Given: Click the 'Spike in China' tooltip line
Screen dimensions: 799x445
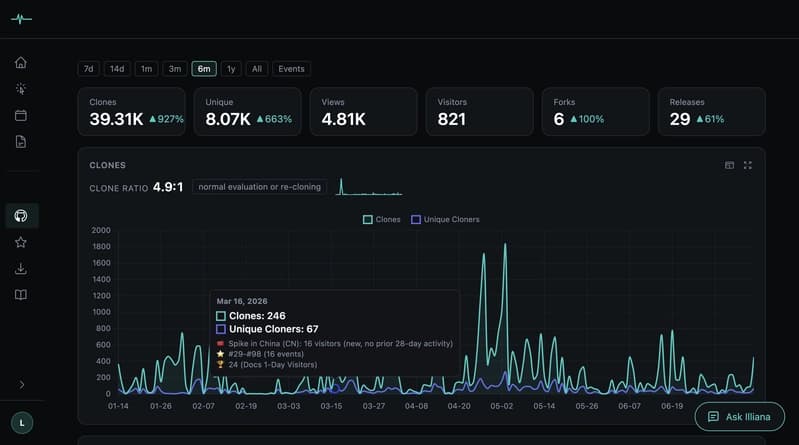Looking at the screenshot, I should point(335,344).
